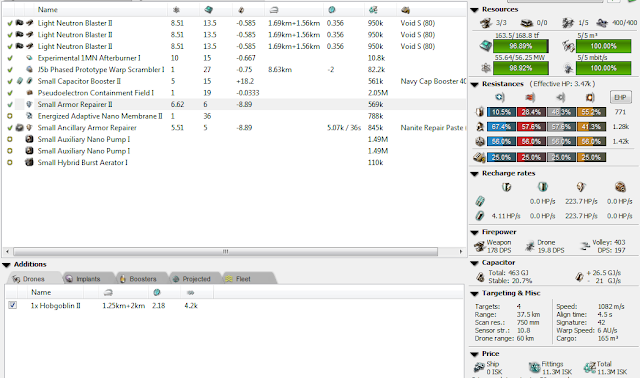This screenshot has height=378, width=640.
Task: Select the Small Auxiliary Nano Pump I first row
Action: (233, 139)
